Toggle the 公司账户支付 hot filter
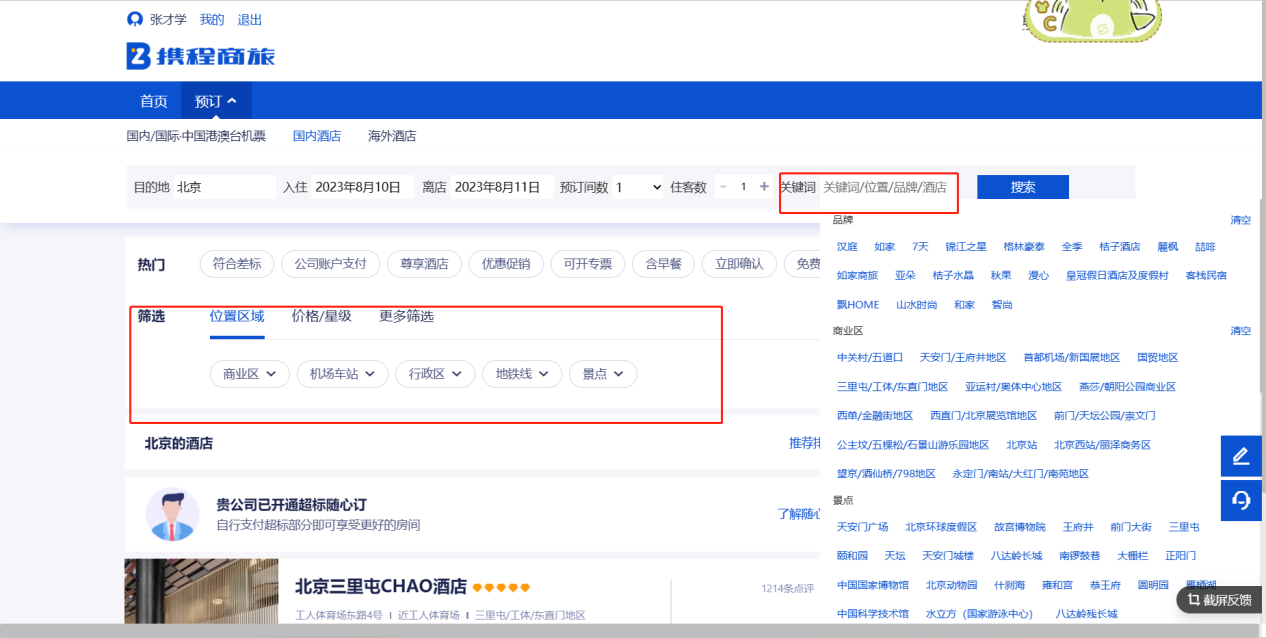This screenshot has height=638, width=1266. coord(331,264)
